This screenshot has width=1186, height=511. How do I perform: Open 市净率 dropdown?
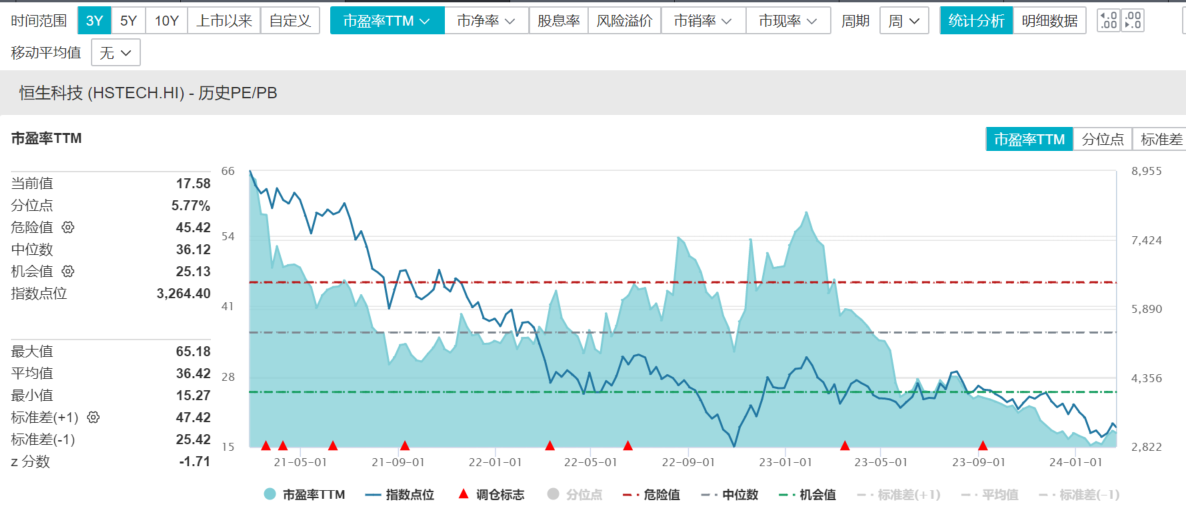tap(486, 20)
